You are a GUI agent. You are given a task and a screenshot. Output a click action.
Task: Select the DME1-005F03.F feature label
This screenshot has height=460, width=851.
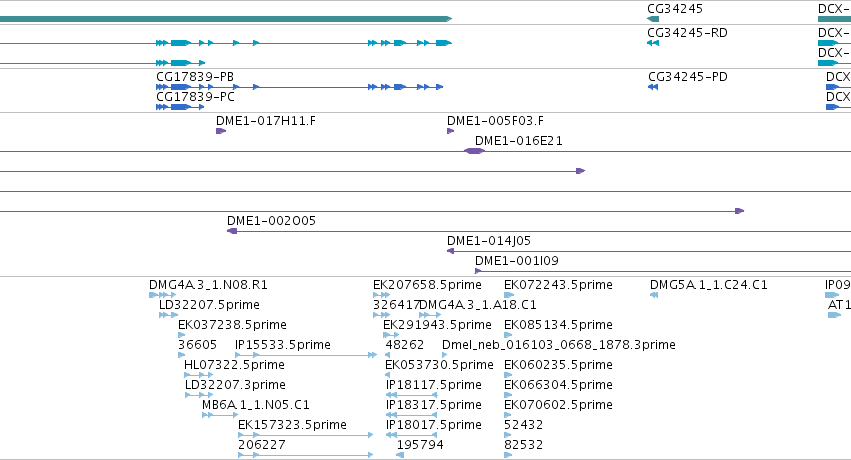click(x=495, y=120)
